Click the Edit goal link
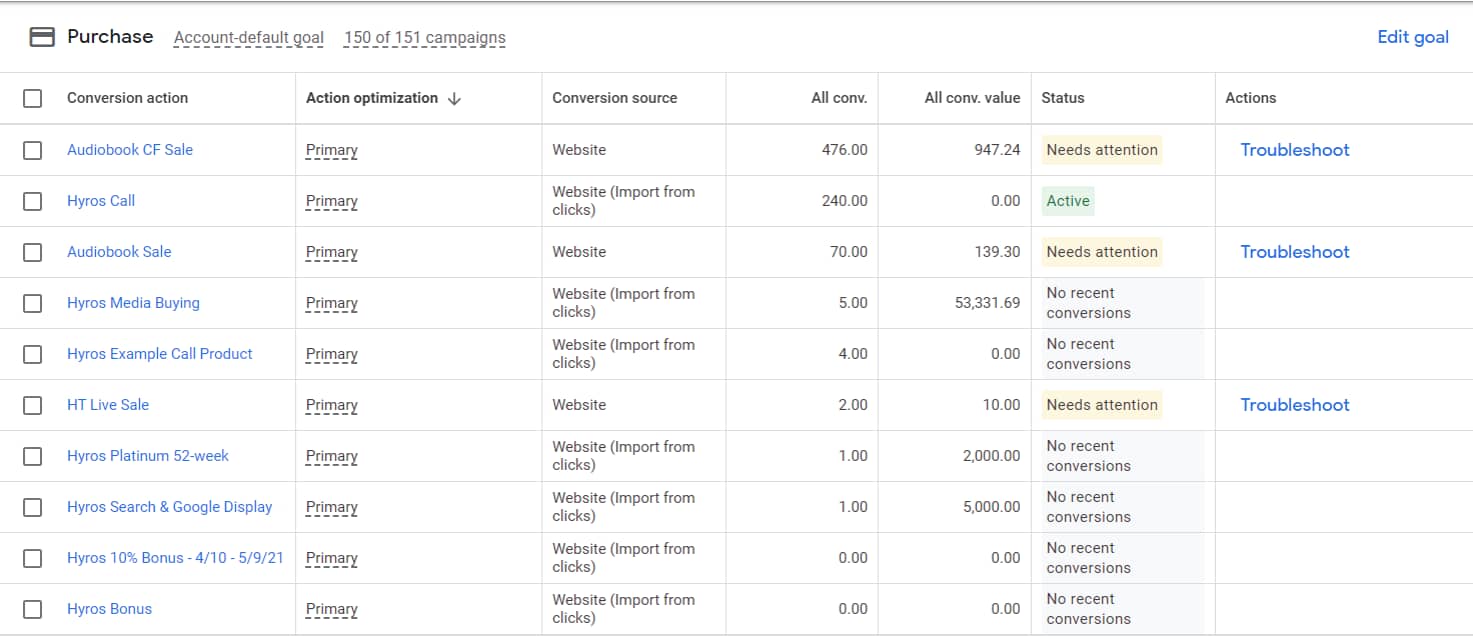Screen dimensions: 1473x639 tap(1413, 37)
